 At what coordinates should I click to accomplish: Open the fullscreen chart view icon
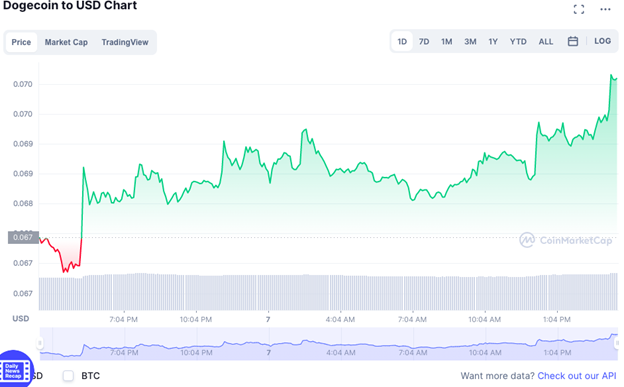click(x=579, y=9)
